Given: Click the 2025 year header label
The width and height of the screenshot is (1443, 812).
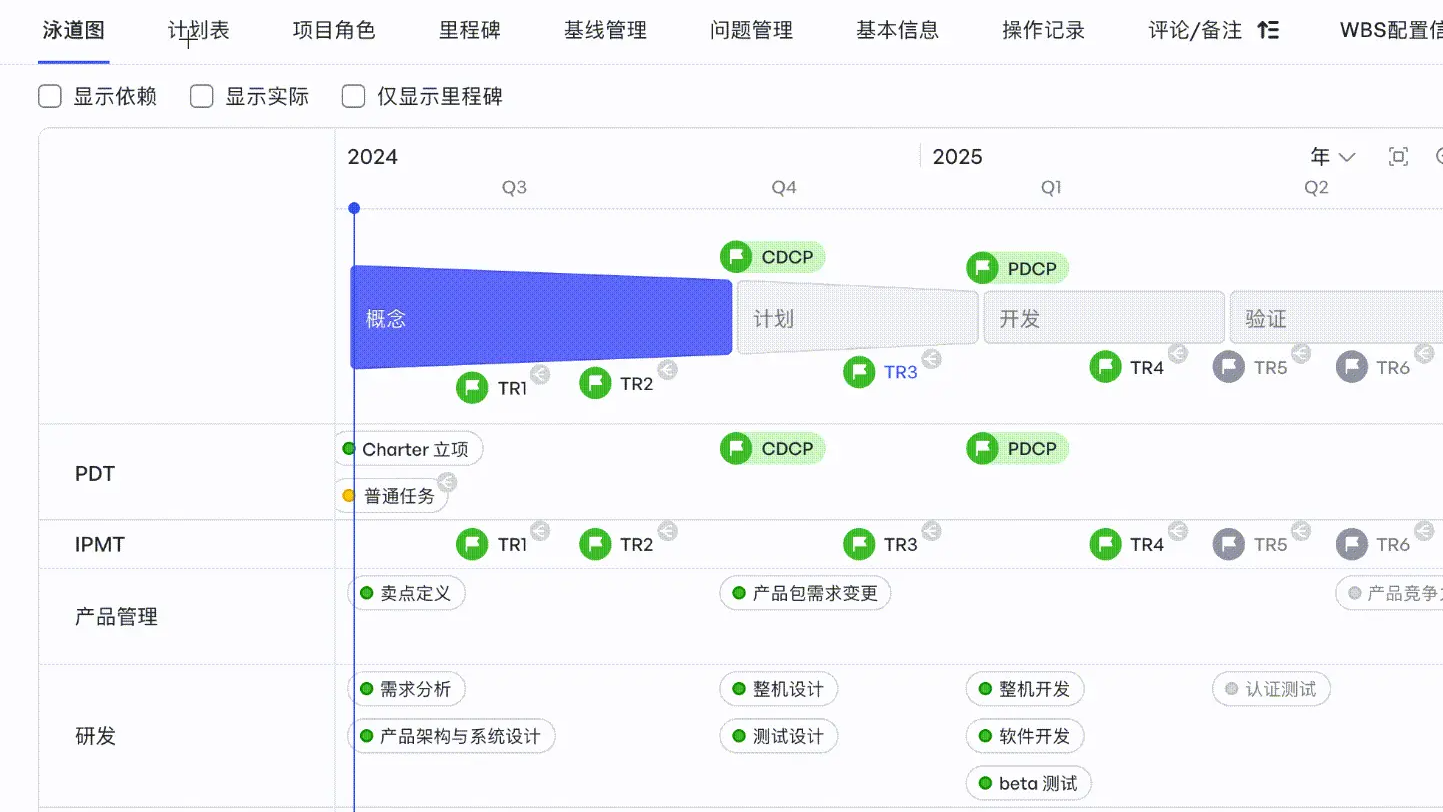Looking at the screenshot, I should 957,157.
